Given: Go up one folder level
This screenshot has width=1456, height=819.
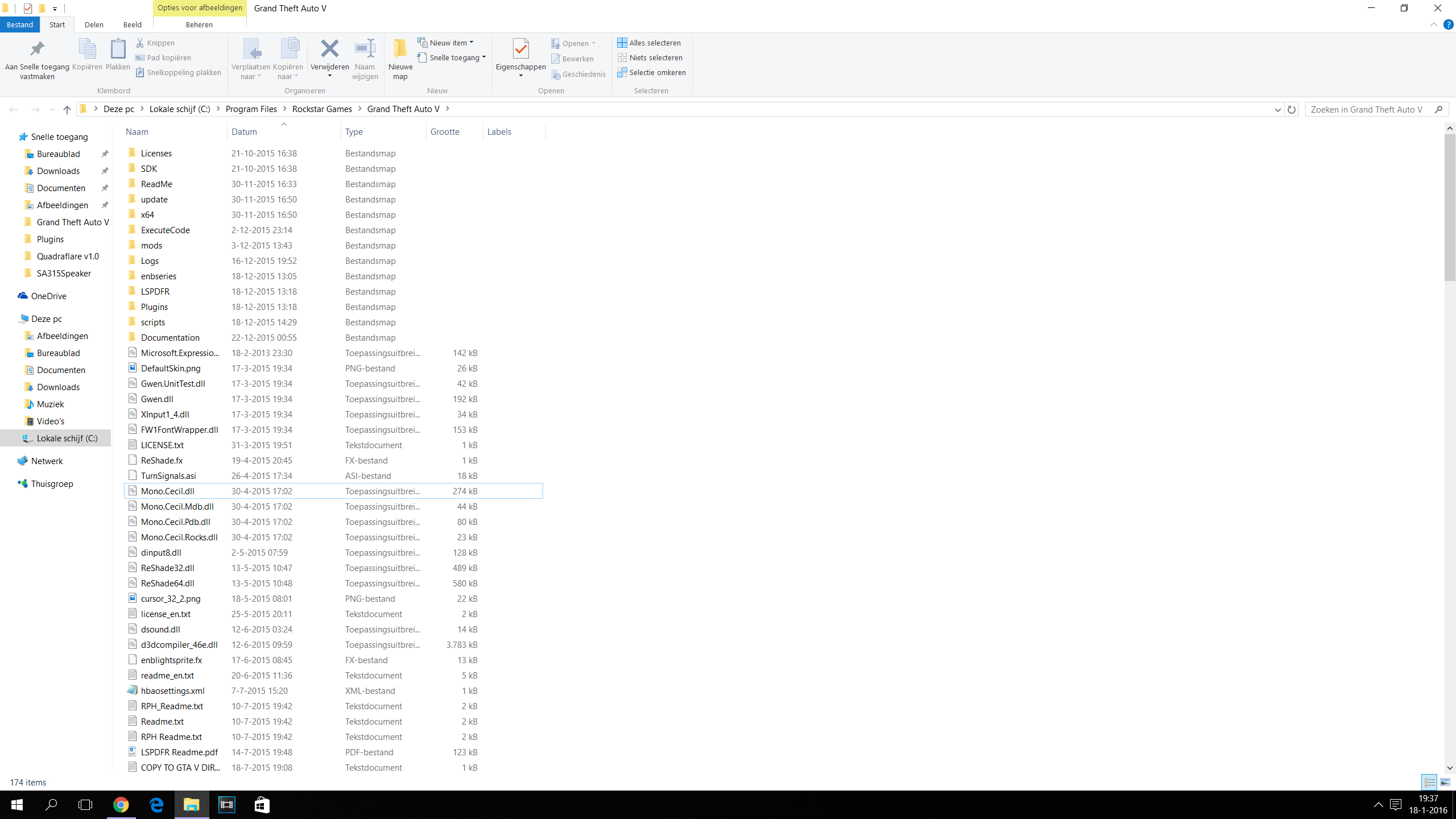Looking at the screenshot, I should coord(67,109).
